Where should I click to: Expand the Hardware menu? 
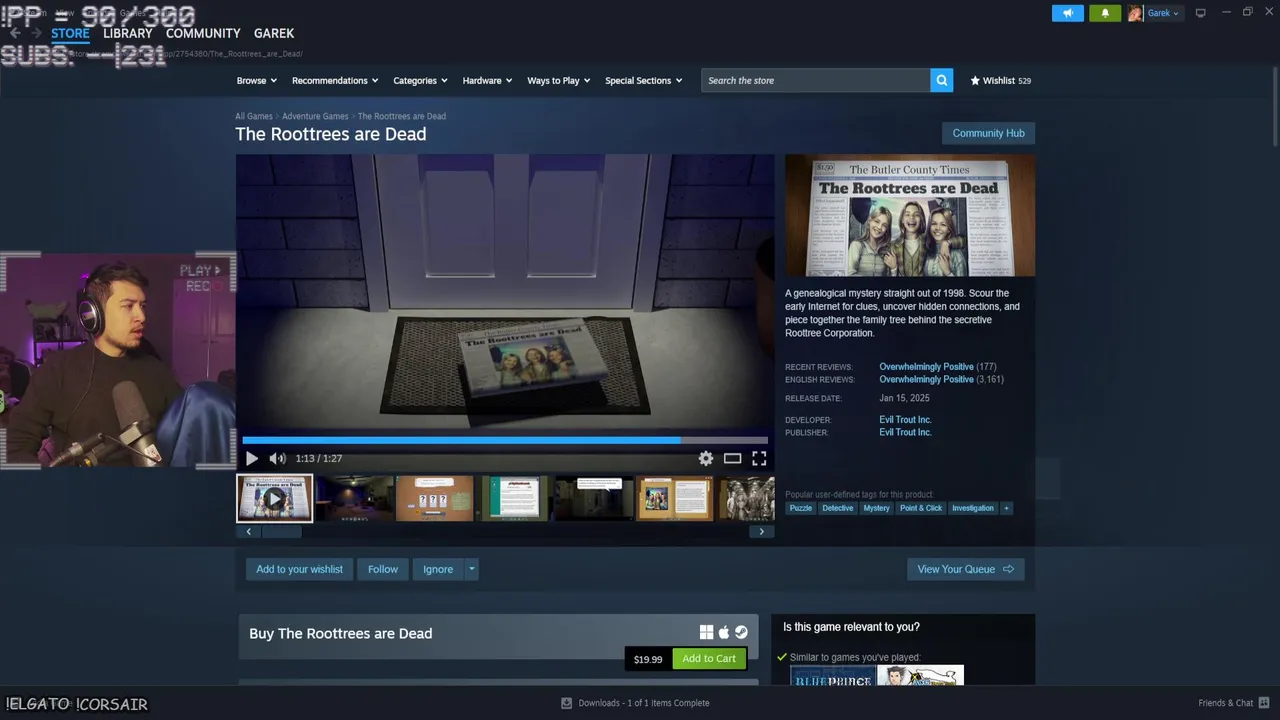click(x=487, y=80)
